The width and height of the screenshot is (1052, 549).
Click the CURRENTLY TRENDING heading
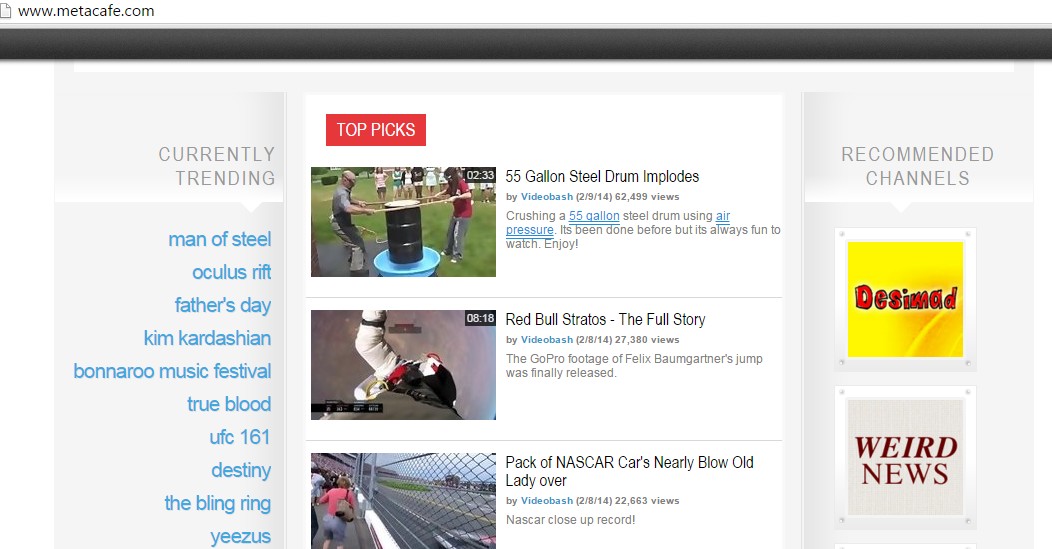217,166
